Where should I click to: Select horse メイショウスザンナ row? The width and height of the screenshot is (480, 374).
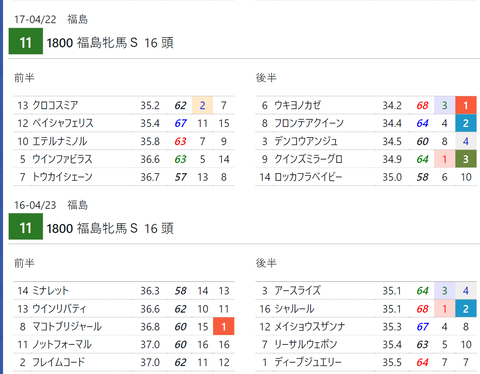366,326
